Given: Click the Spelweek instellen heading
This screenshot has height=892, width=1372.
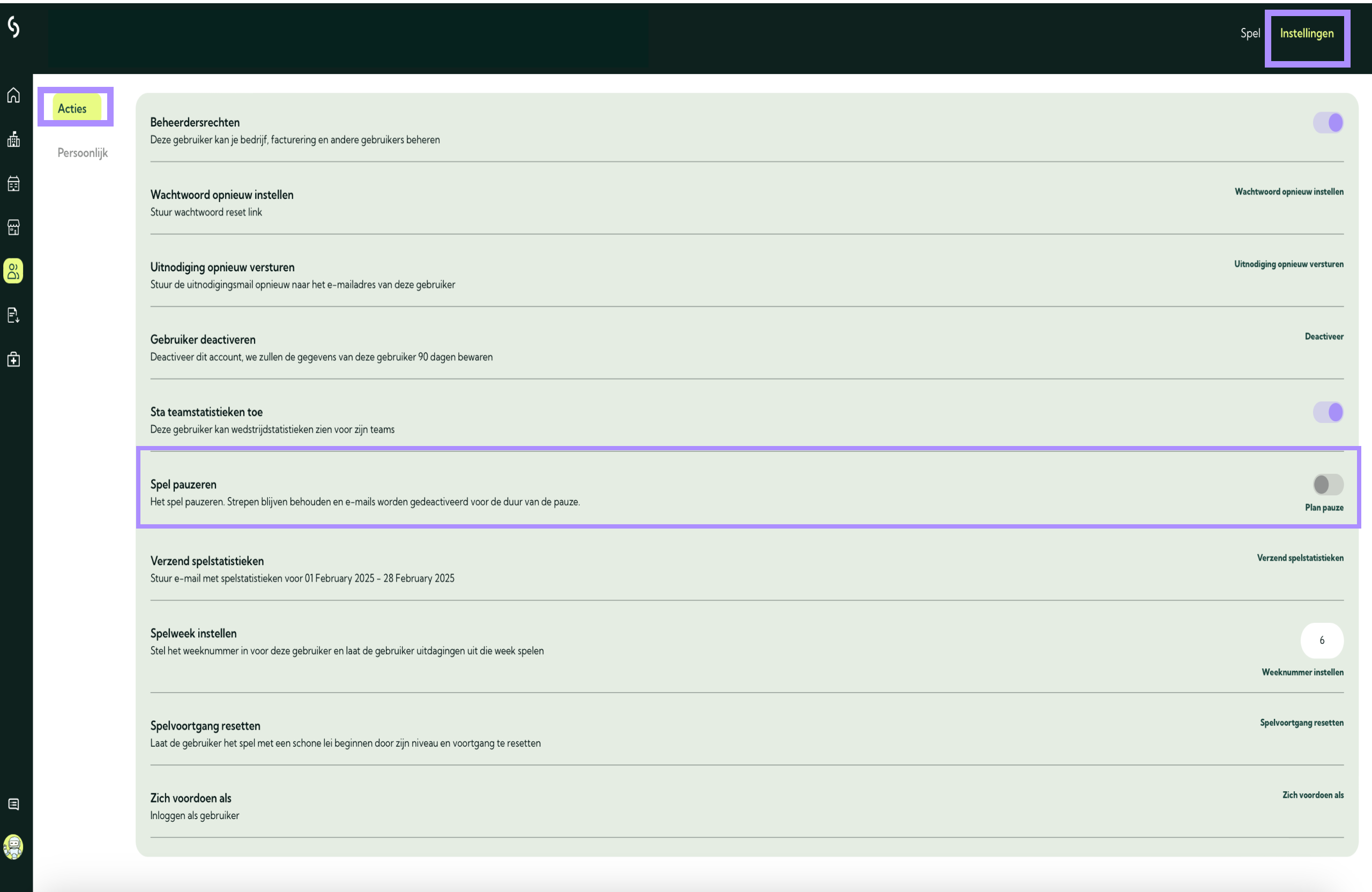Looking at the screenshot, I should pos(193,633).
